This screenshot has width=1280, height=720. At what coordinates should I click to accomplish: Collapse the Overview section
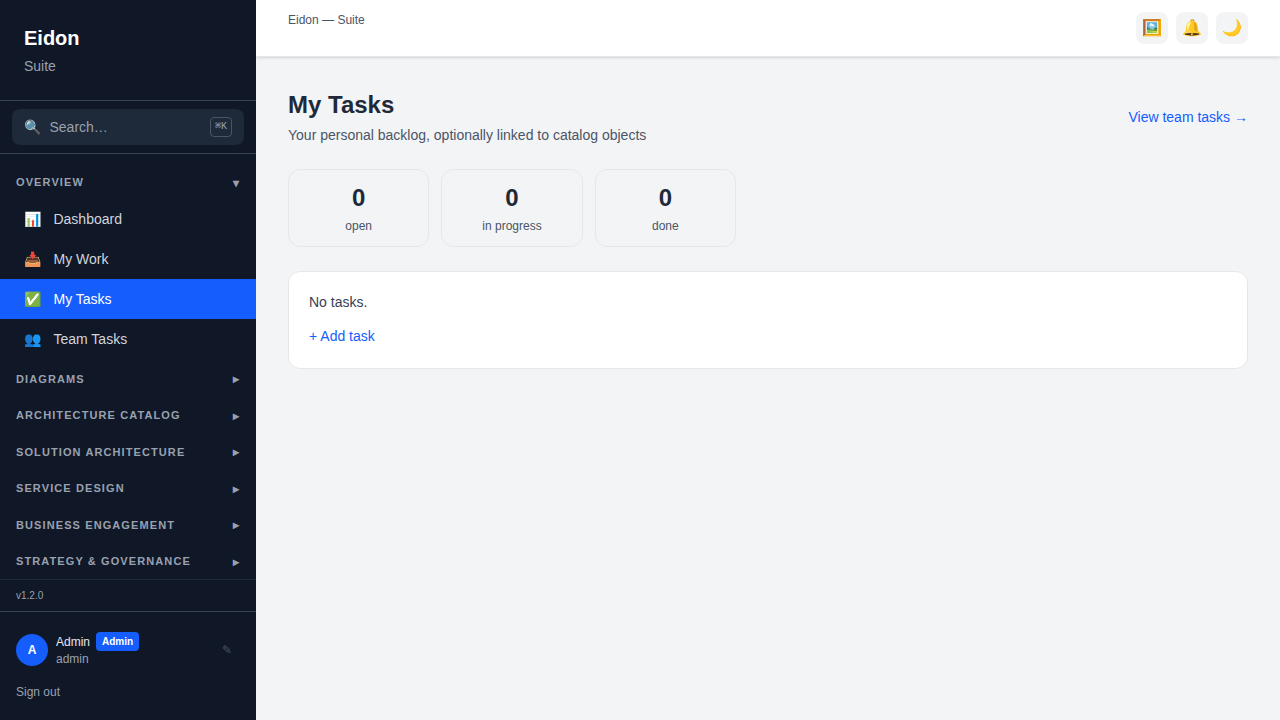pos(128,182)
